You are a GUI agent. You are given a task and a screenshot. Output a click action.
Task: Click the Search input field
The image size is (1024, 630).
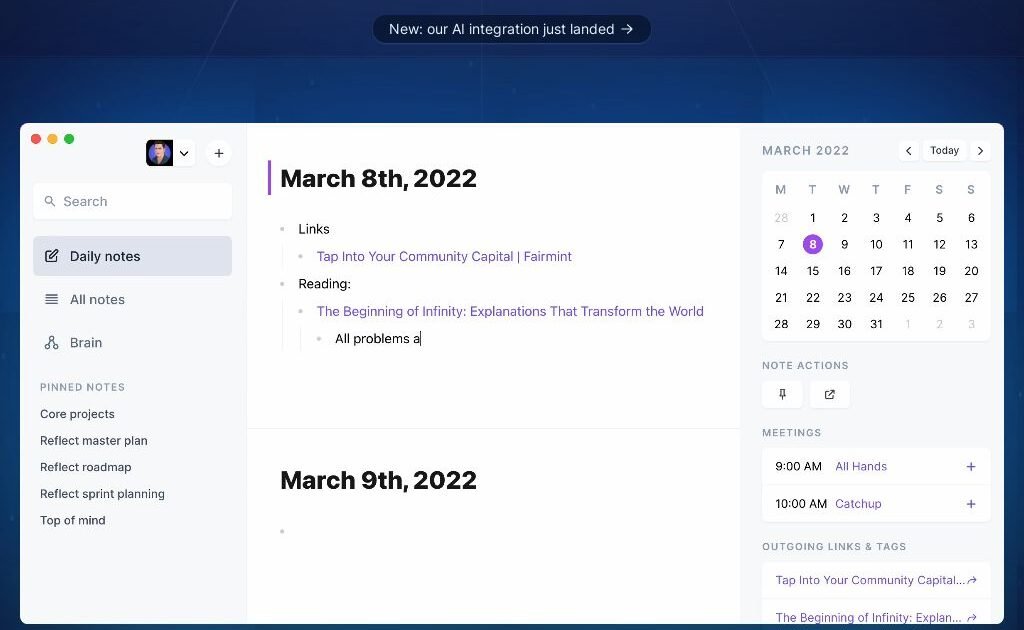(132, 201)
